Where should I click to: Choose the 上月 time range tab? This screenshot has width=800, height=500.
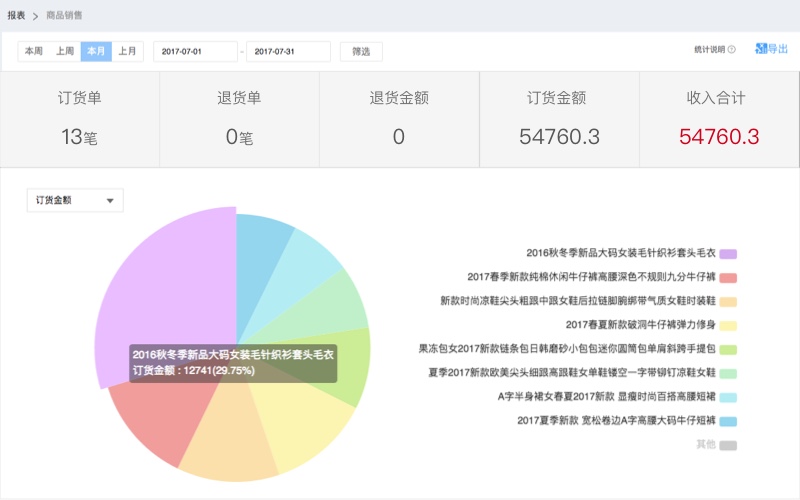tap(128, 51)
